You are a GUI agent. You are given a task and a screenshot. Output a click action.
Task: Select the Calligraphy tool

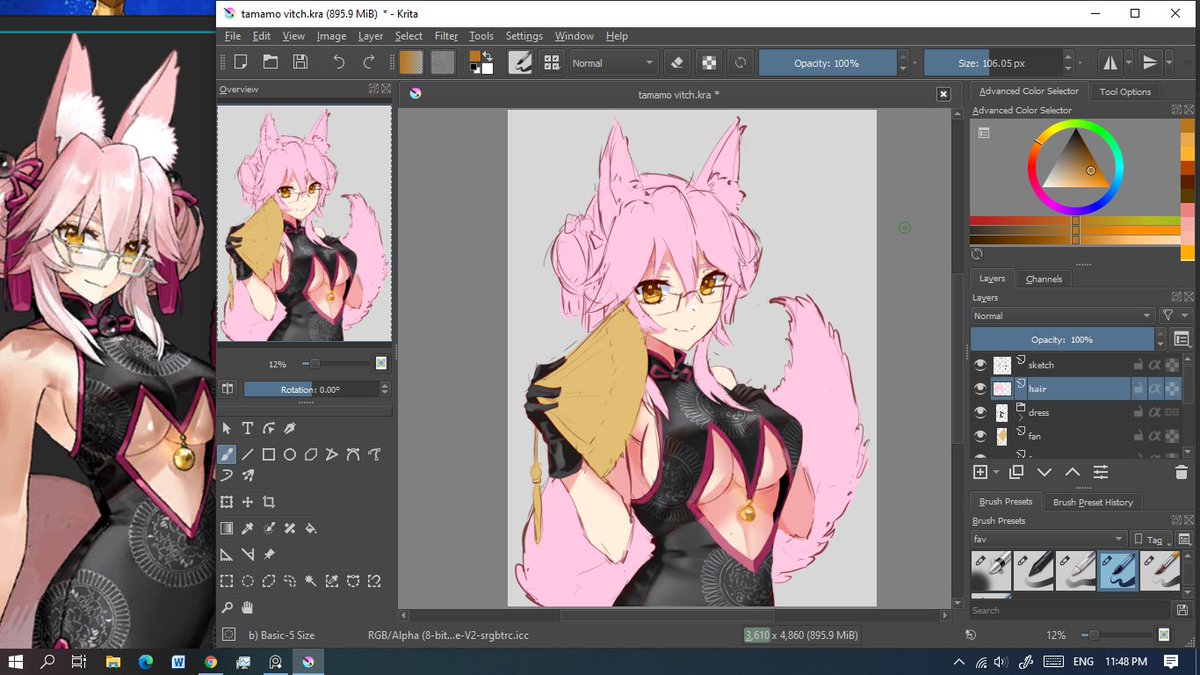coord(290,428)
